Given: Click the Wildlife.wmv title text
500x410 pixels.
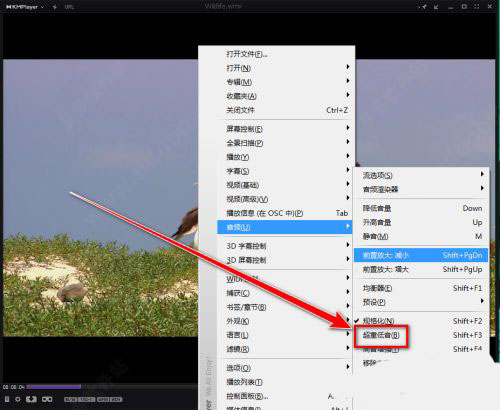Looking at the screenshot, I should coord(223,6).
